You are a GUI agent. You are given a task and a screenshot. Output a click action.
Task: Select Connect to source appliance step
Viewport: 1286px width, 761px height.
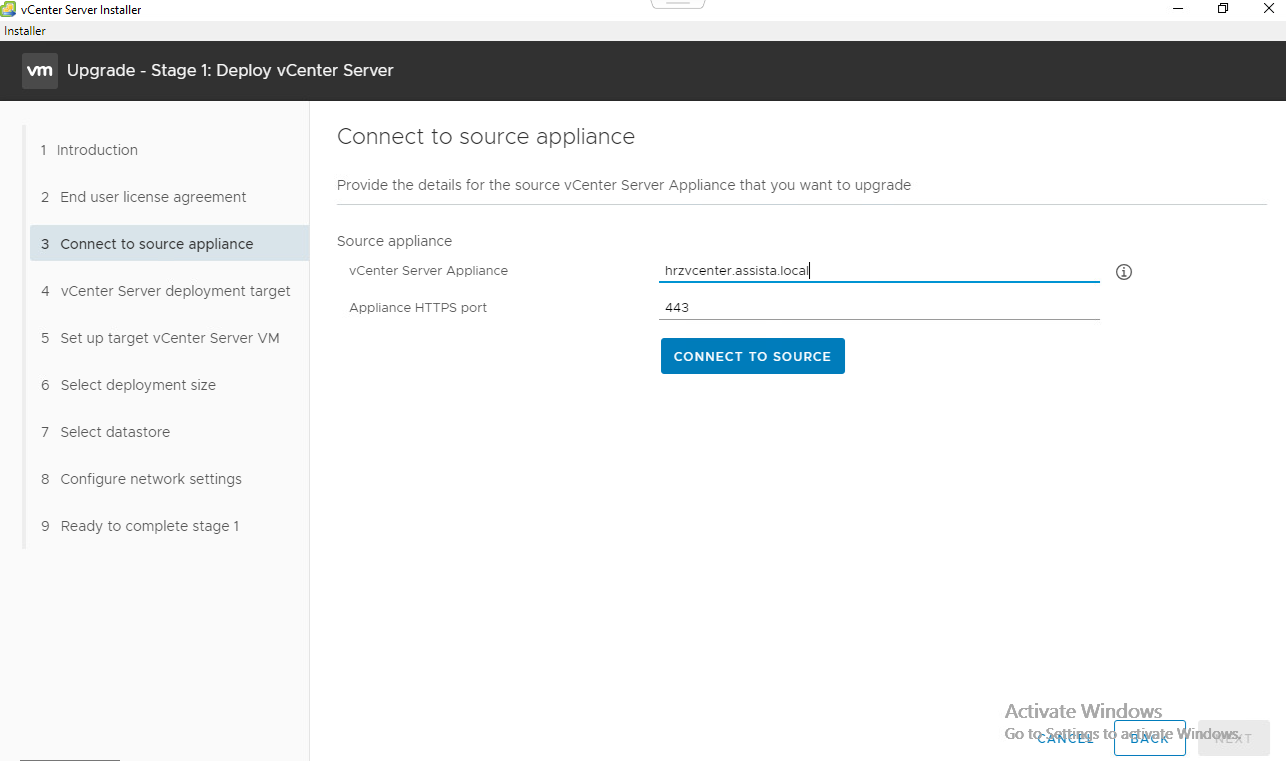pyautogui.click(x=169, y=244)
